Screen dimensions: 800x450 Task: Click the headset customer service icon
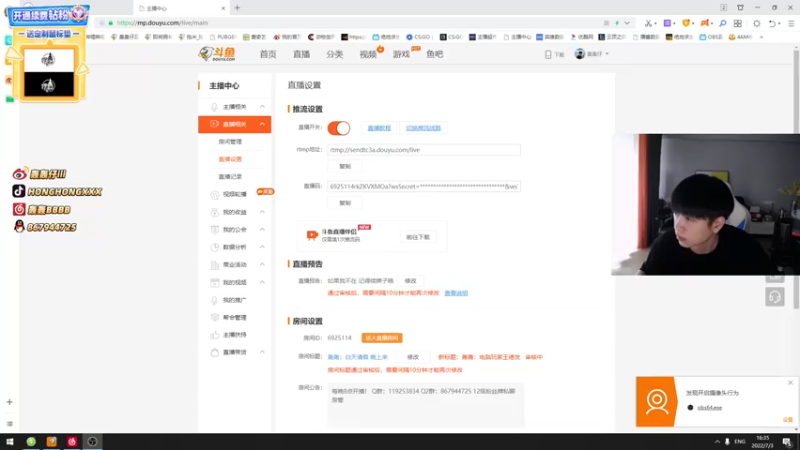click(774, 296)
